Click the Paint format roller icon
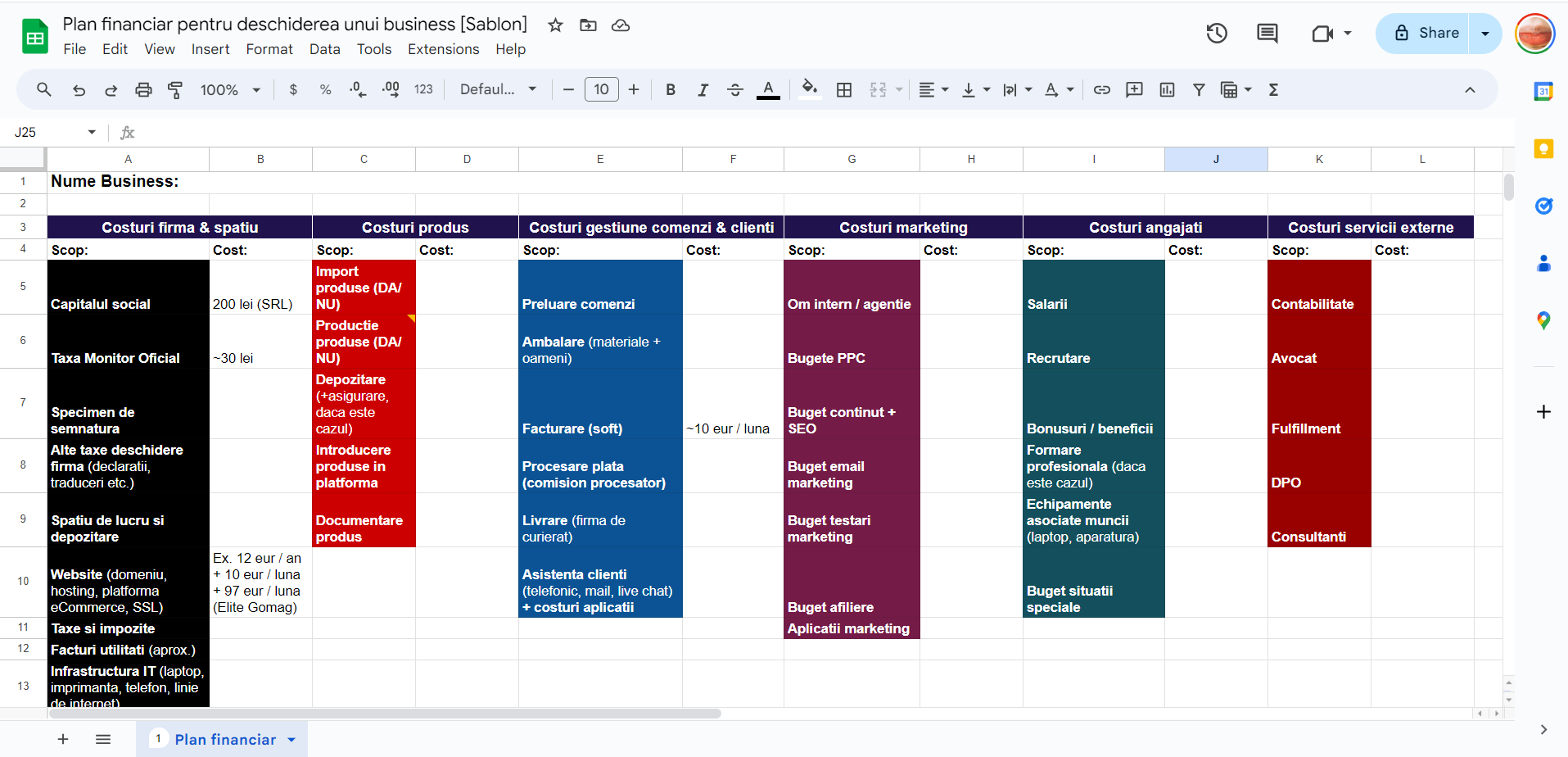The width and height of the screenshot is (1568, 757). [175, 90]
